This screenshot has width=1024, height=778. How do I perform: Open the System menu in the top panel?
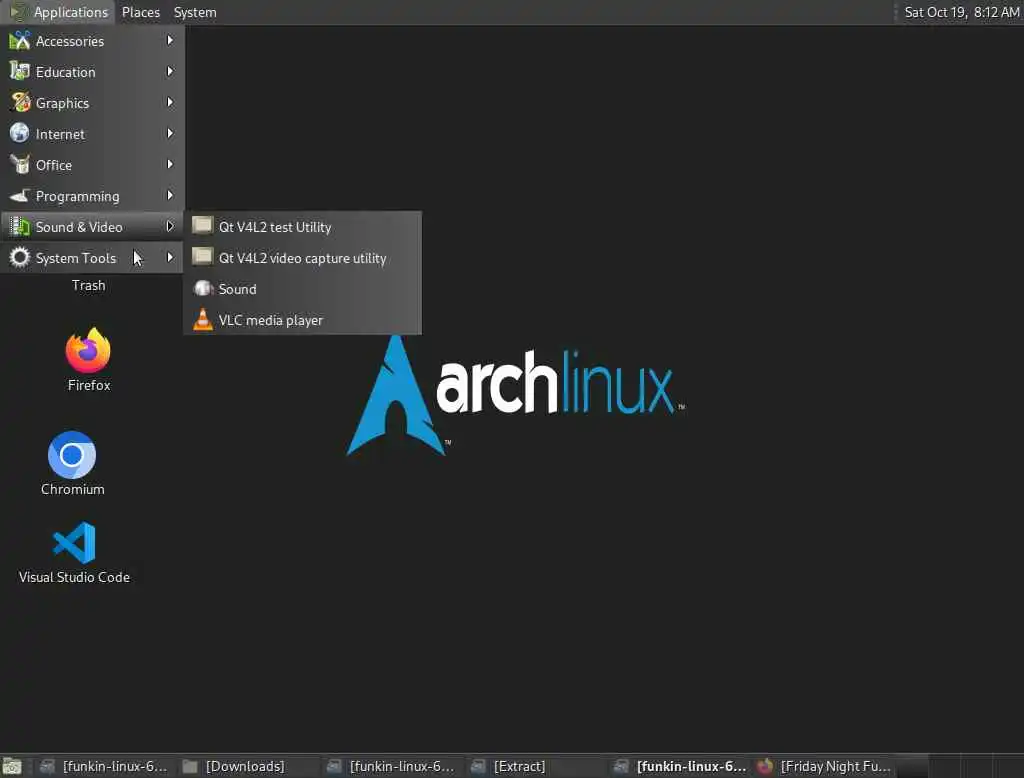pos(195,12)
